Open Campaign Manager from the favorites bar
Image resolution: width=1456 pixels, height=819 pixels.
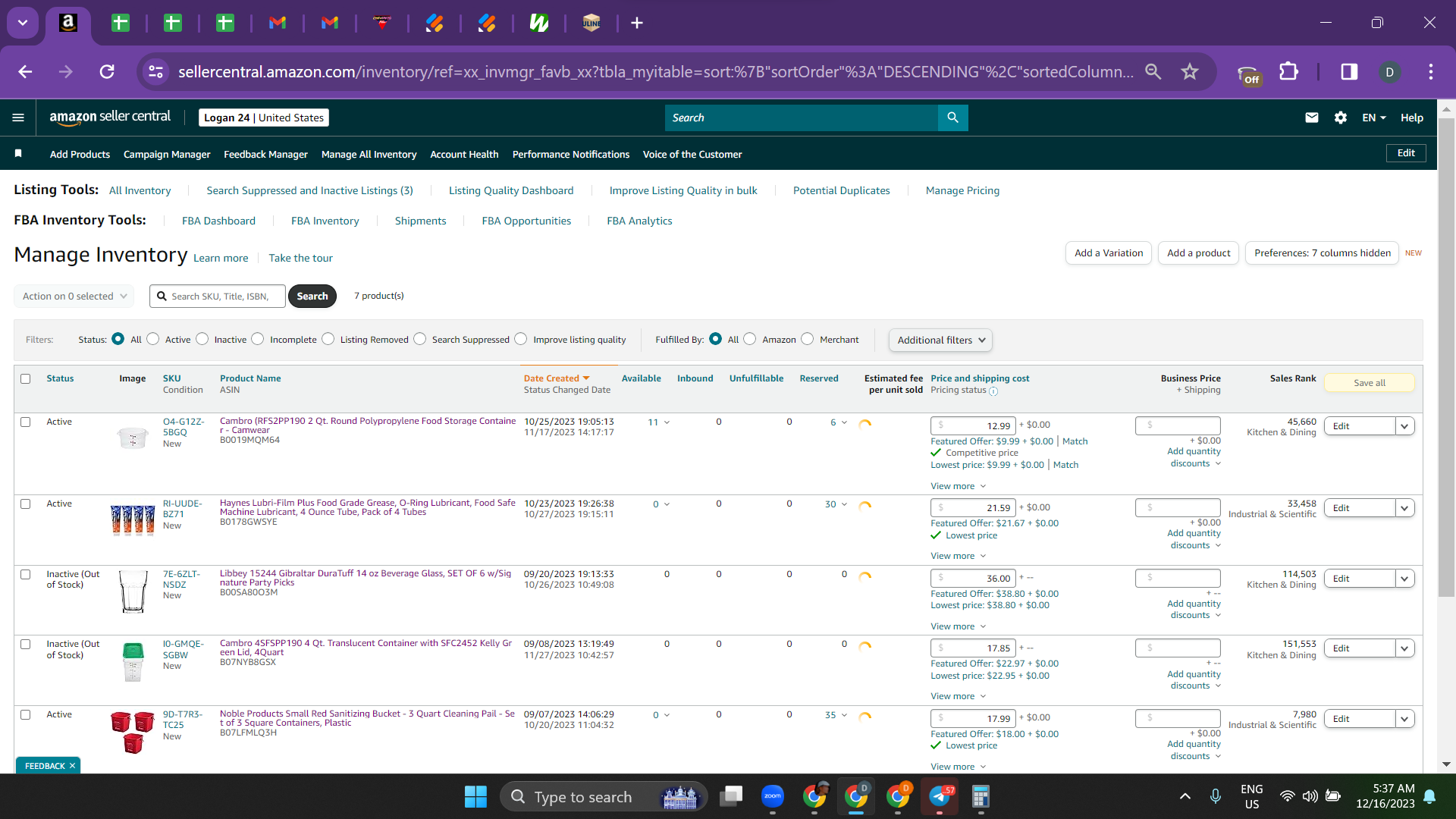[167, 154]
